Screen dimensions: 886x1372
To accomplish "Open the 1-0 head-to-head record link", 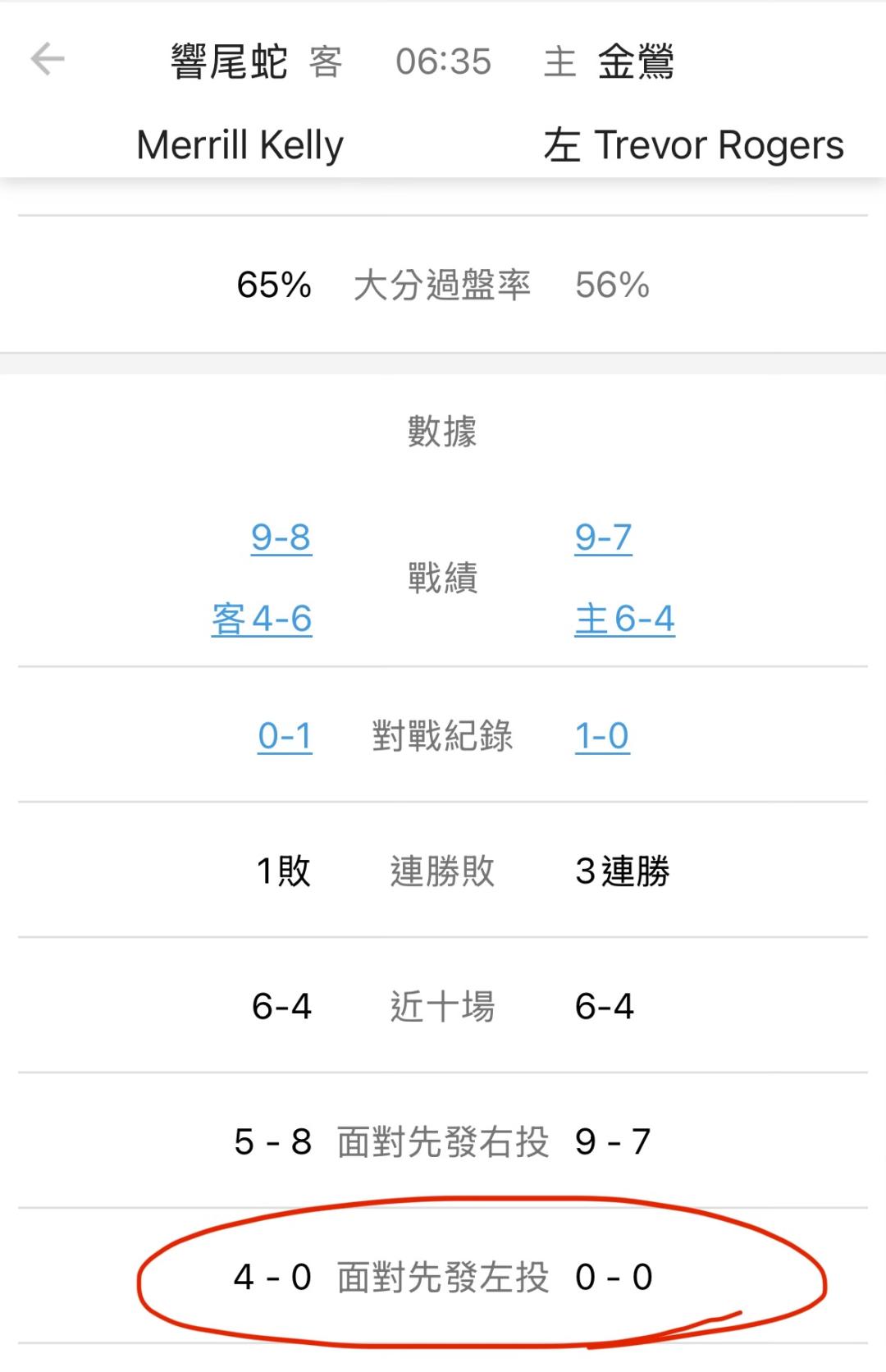I will (602, 736).
